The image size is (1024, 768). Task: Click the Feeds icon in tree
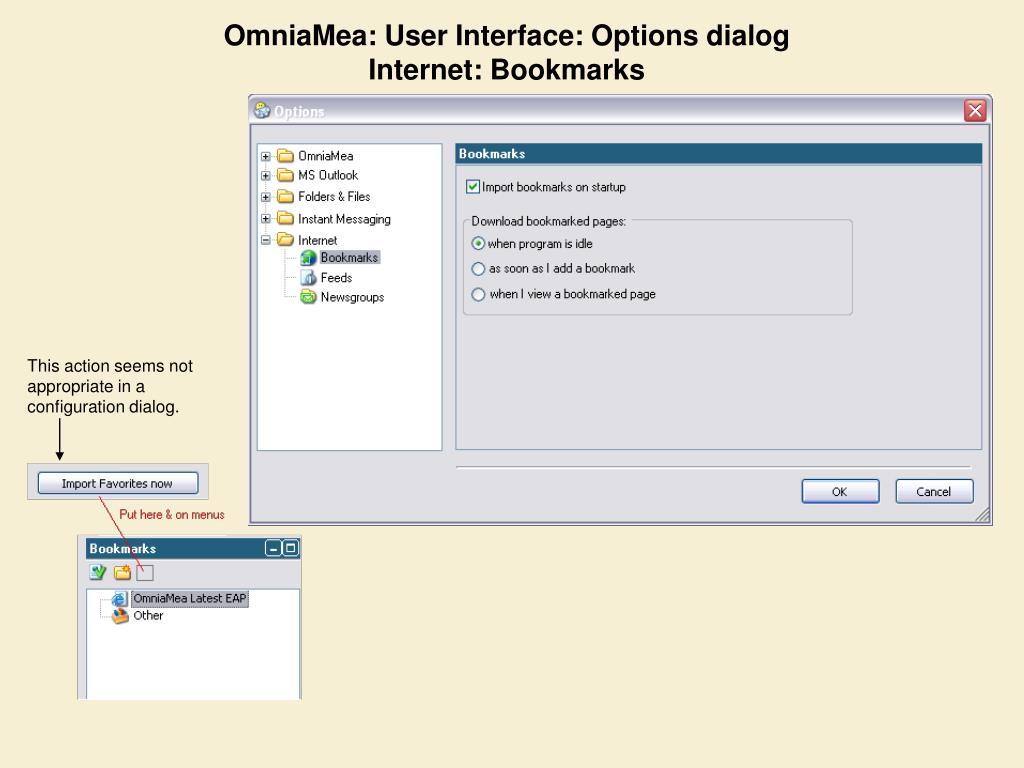pos(308,278)
